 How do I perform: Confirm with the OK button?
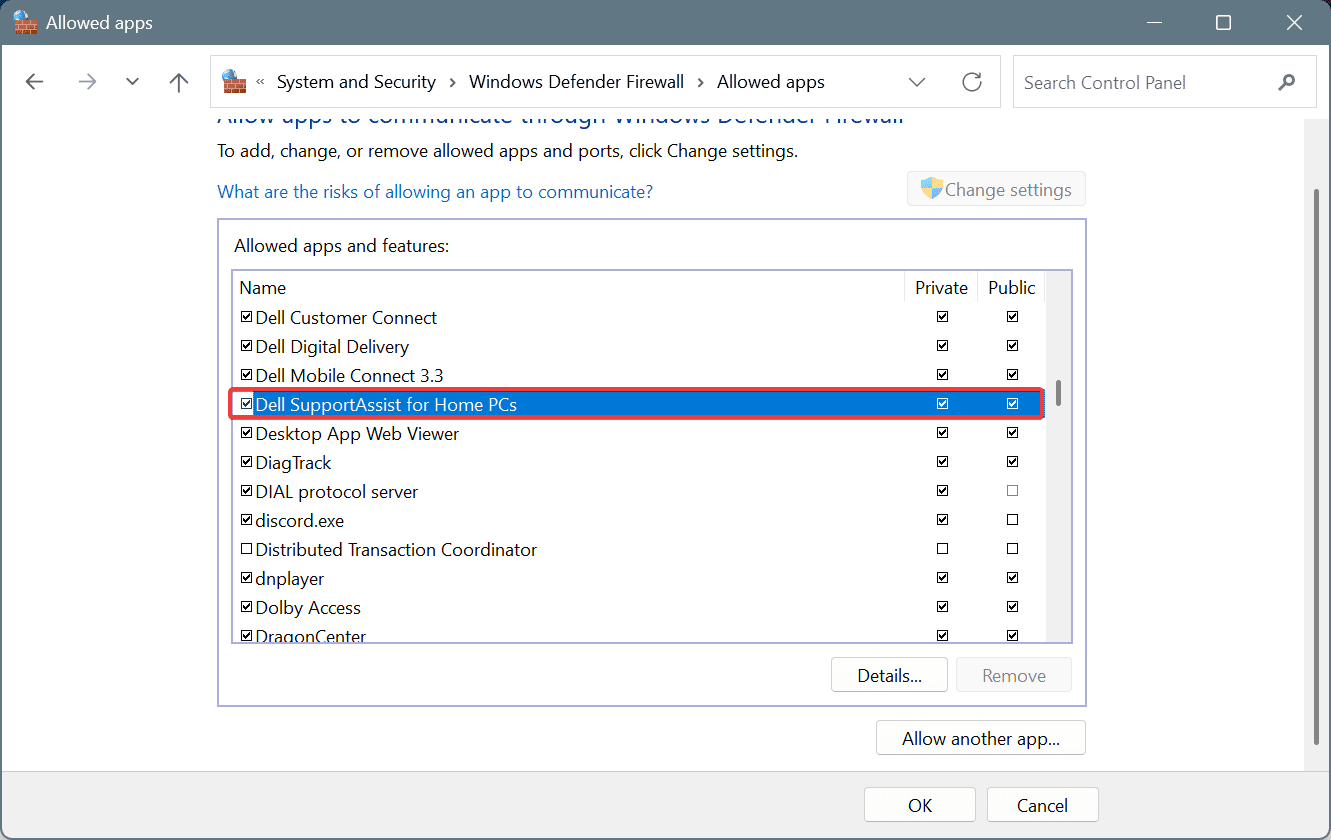920,805
